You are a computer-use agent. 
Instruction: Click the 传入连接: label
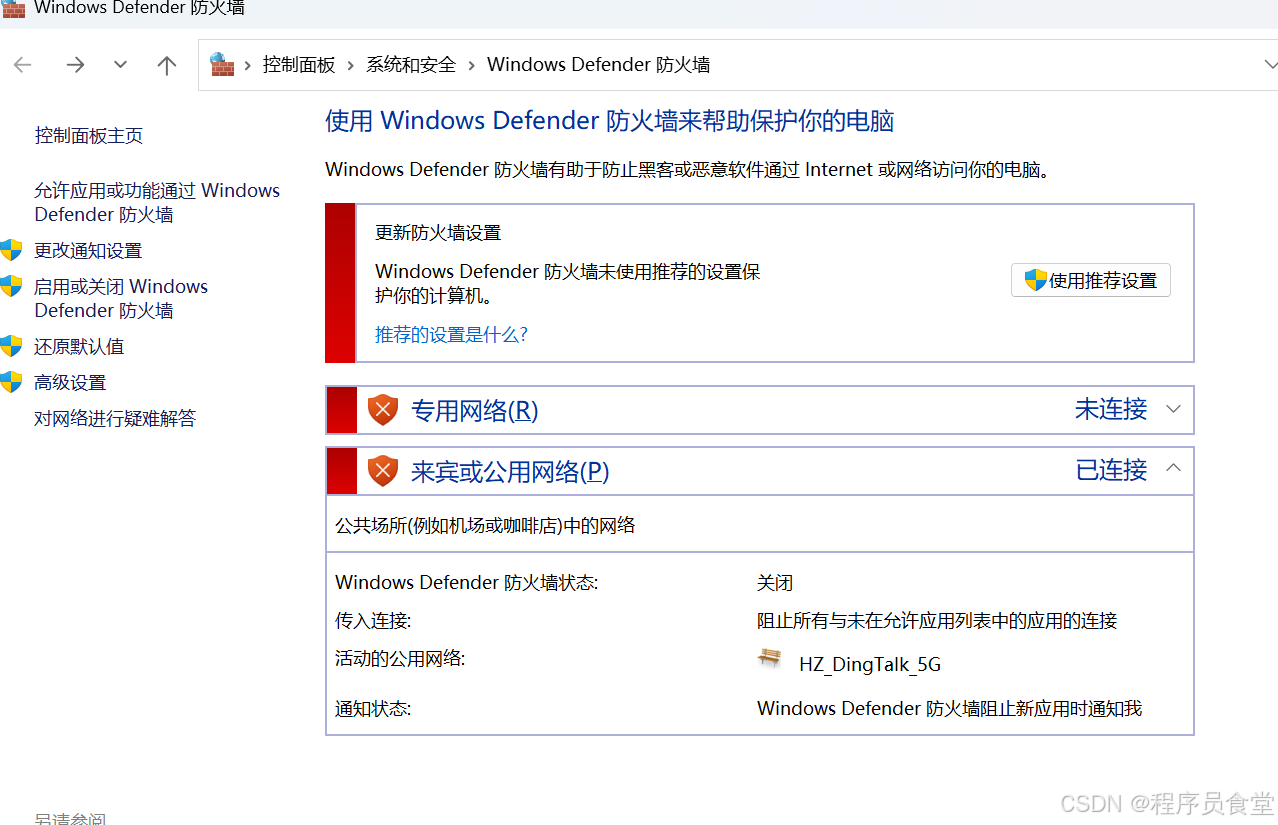pyautogui.click(x=373, y=621)
